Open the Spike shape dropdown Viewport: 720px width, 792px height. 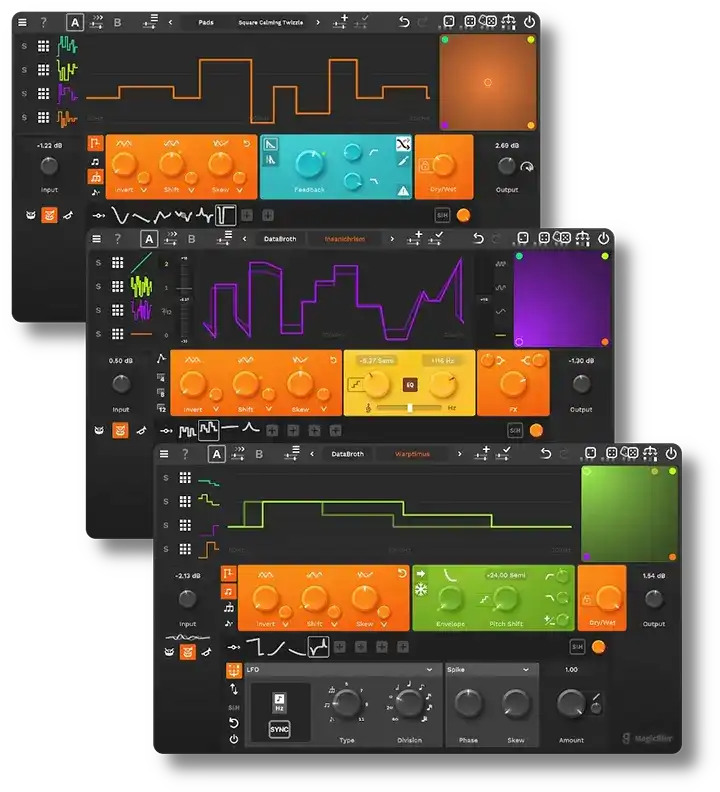tap(488, 670)
